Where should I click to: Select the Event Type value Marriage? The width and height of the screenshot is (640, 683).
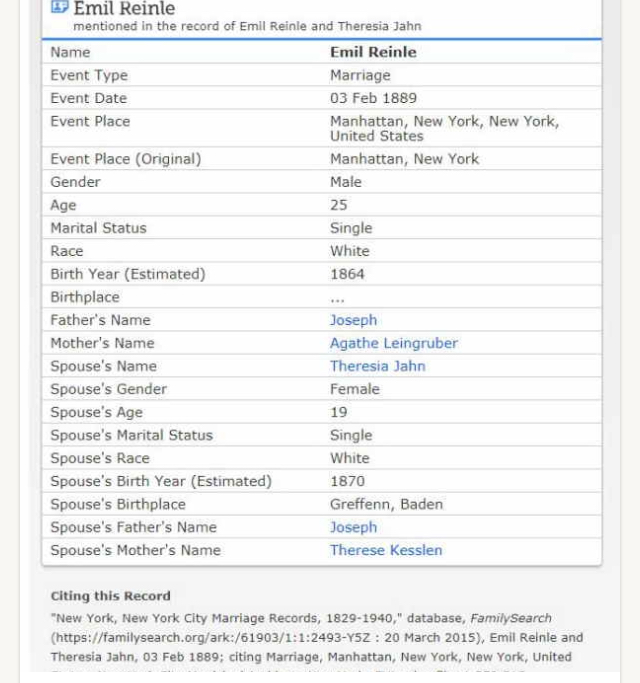360,75
